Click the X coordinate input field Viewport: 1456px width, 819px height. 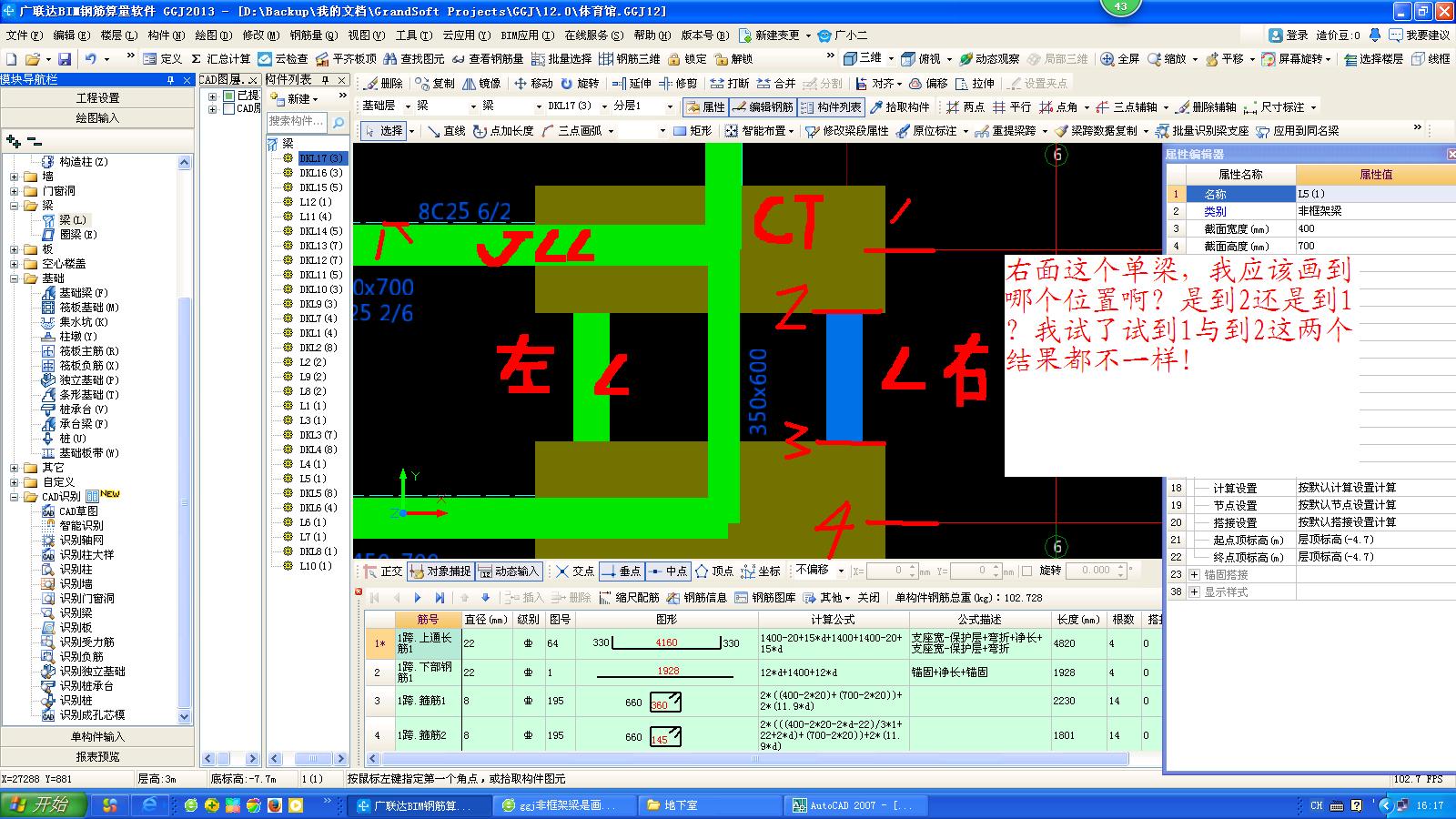point(890,571)
